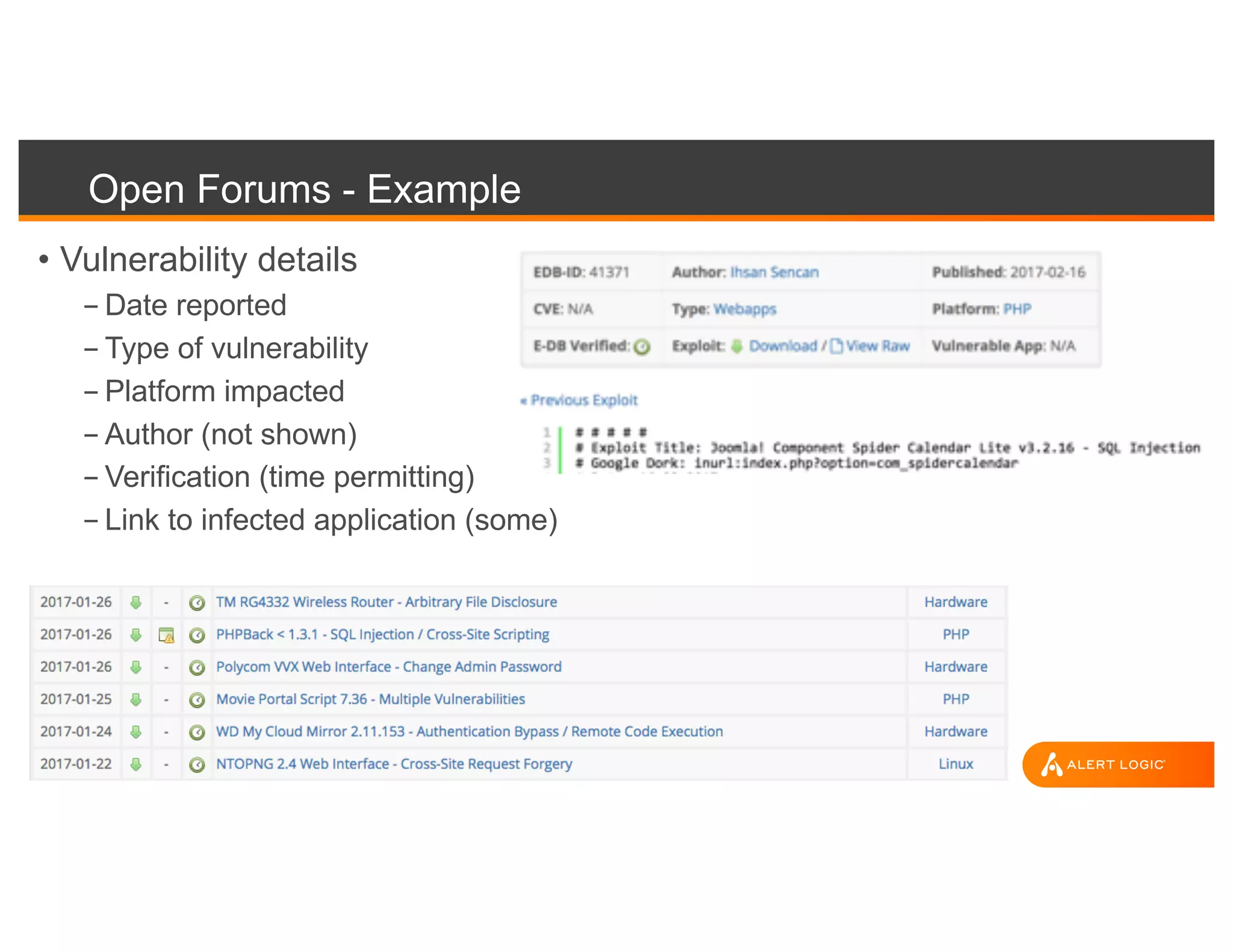Click the Platform impacted bullet
Viewport: 1233px width, 952px height.
point(225,392)
